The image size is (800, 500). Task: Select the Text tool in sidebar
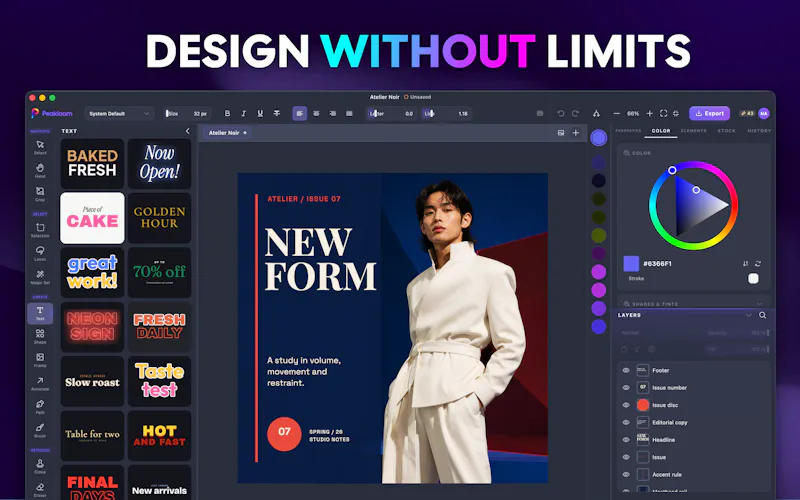(40, 313)
